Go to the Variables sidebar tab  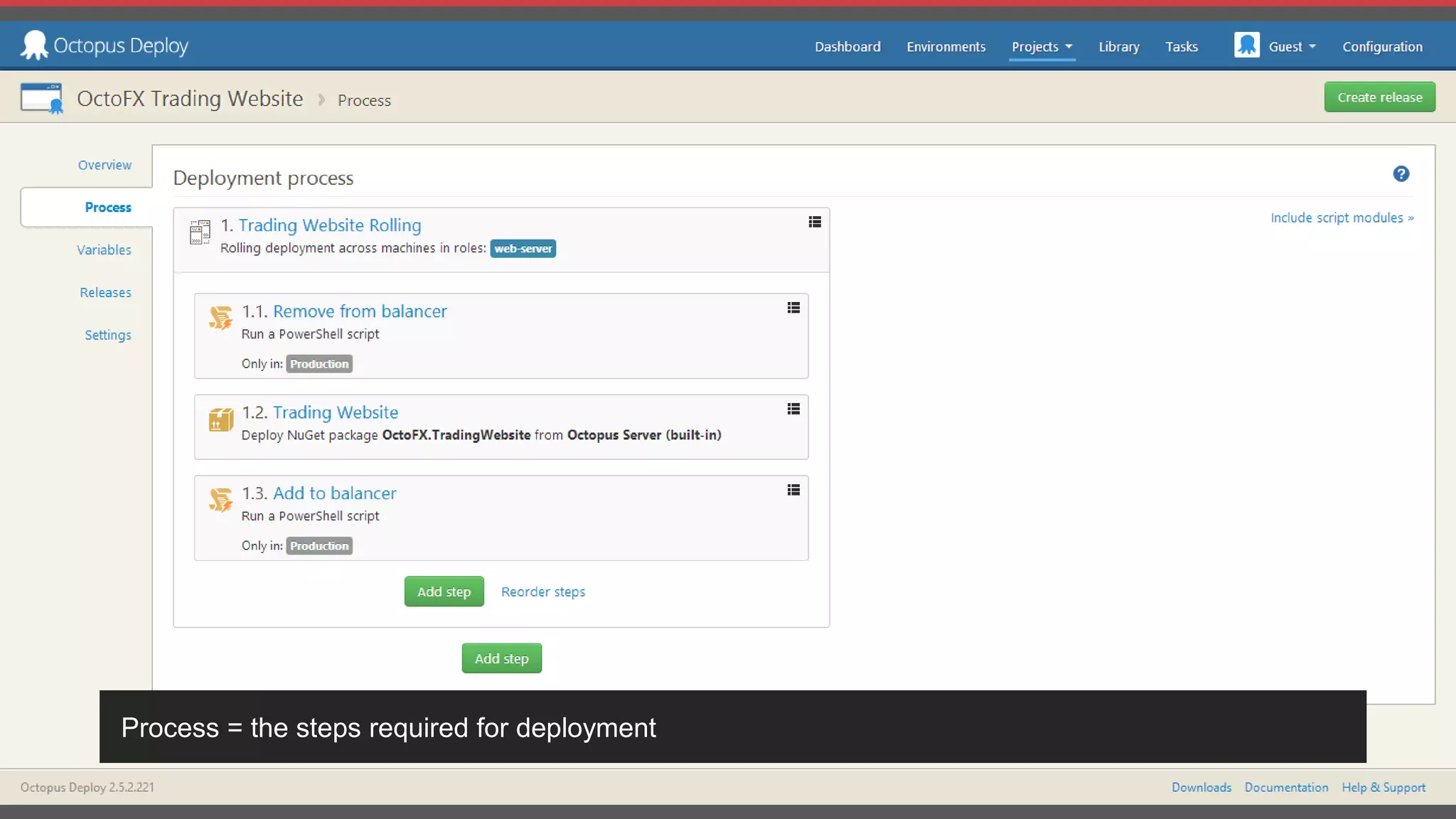[104, 250]
